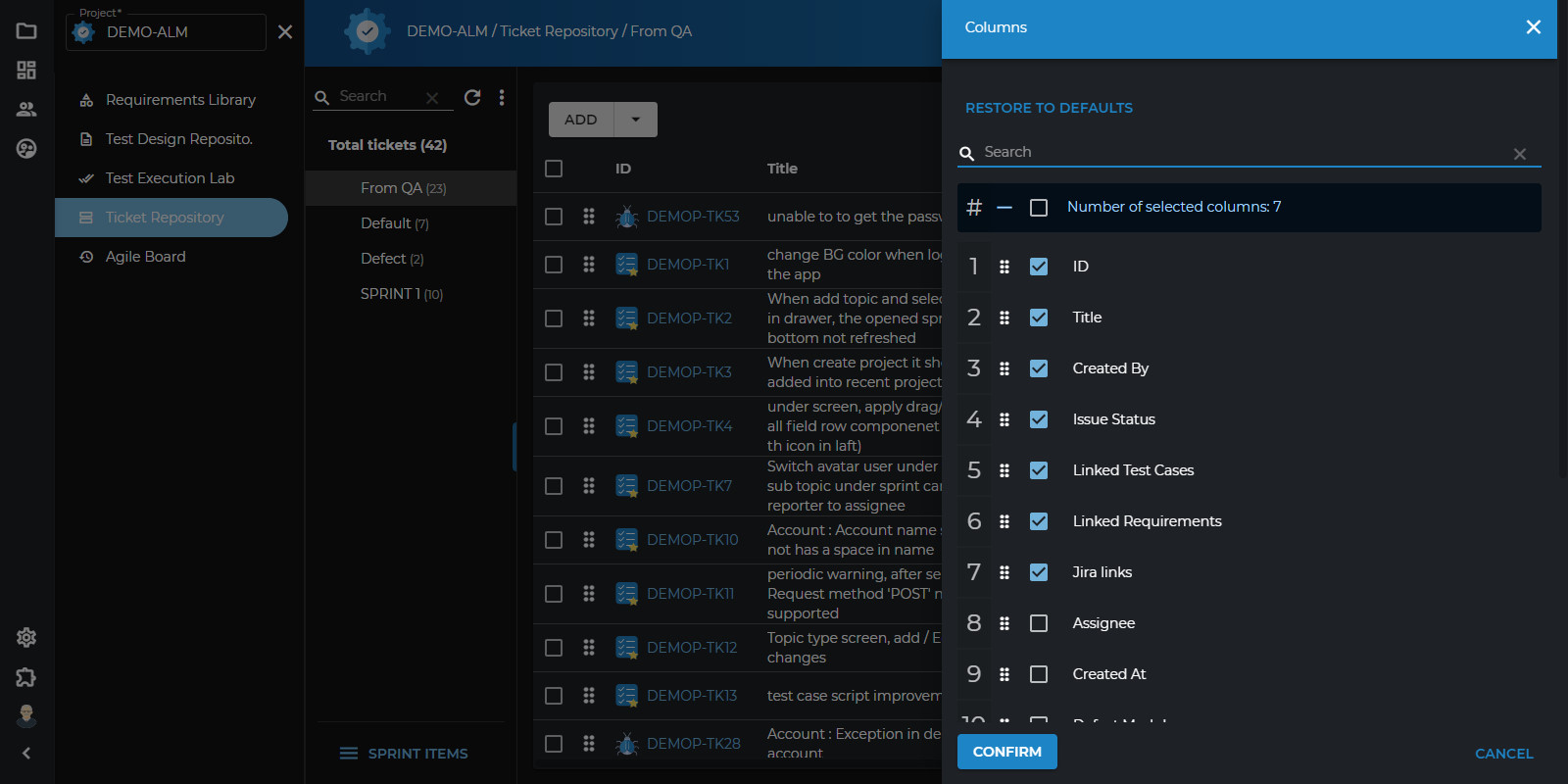The width and height of the screenshot is (1568, 784).
Task: Select the Defect folder
Action: [411, 259]
